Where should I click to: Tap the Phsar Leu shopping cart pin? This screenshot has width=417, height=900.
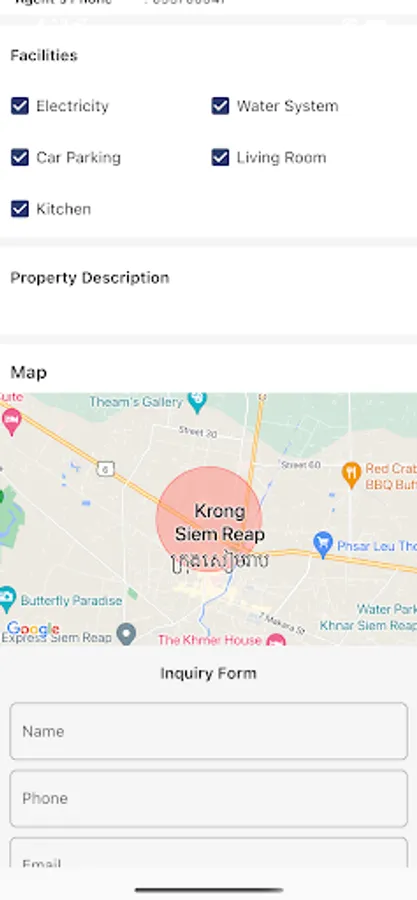coord(323,545)
